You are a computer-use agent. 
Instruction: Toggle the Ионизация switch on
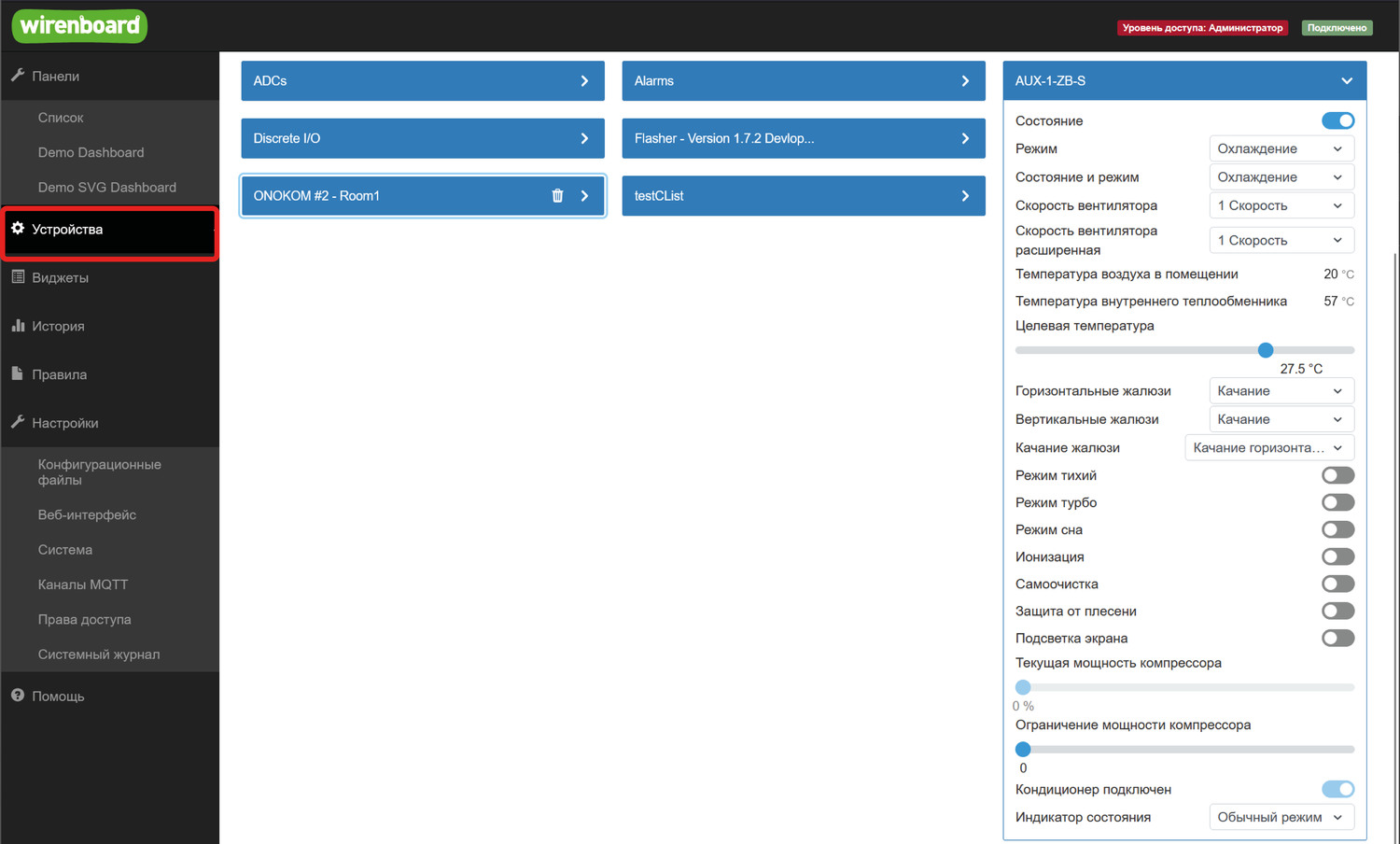(1337, 556)
